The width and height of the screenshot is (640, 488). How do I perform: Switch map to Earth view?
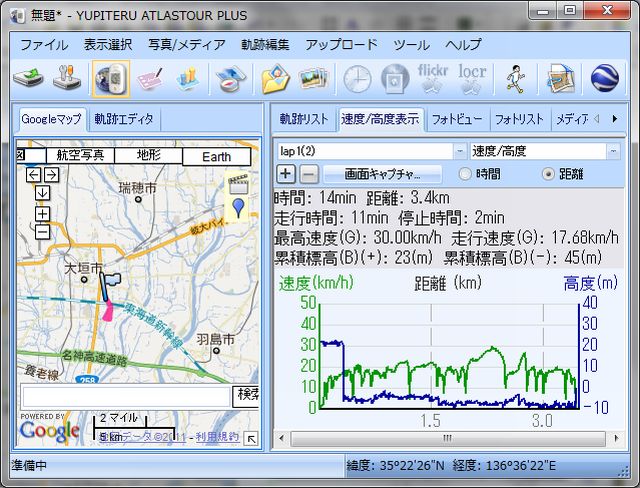click(216, 157)
